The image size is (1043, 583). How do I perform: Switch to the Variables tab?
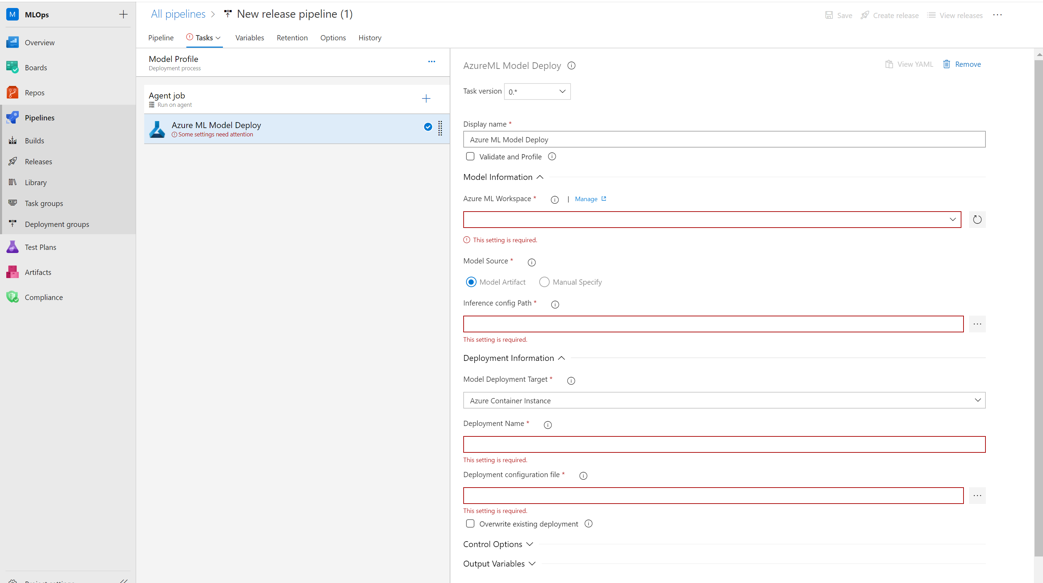[x=249, y=38]
